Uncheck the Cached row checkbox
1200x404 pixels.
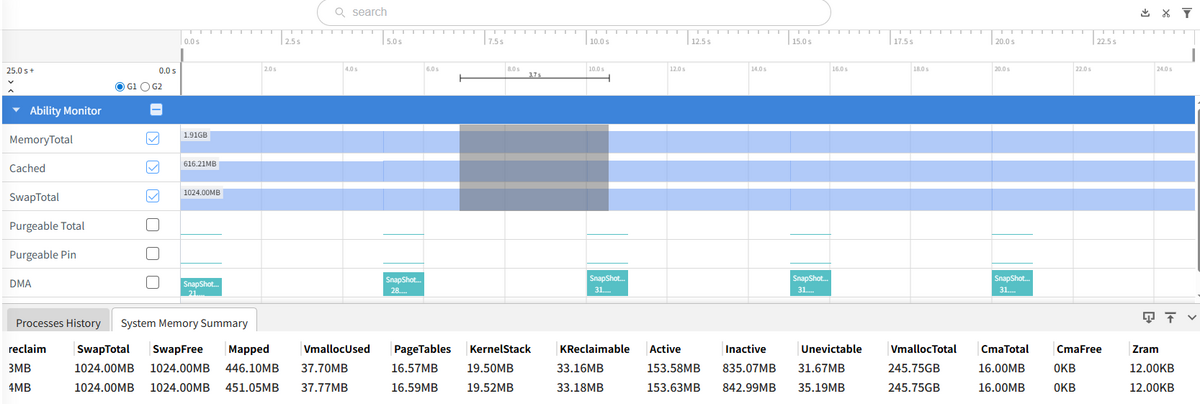153,168
